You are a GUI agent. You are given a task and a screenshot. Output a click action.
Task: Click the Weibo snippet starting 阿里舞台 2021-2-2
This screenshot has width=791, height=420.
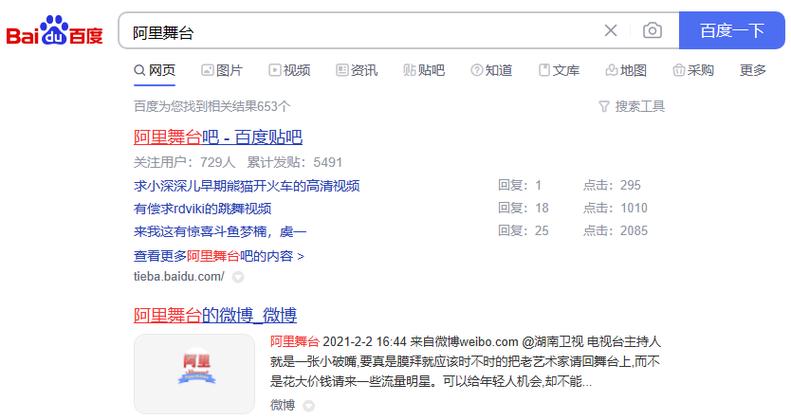tap(465, 362)
